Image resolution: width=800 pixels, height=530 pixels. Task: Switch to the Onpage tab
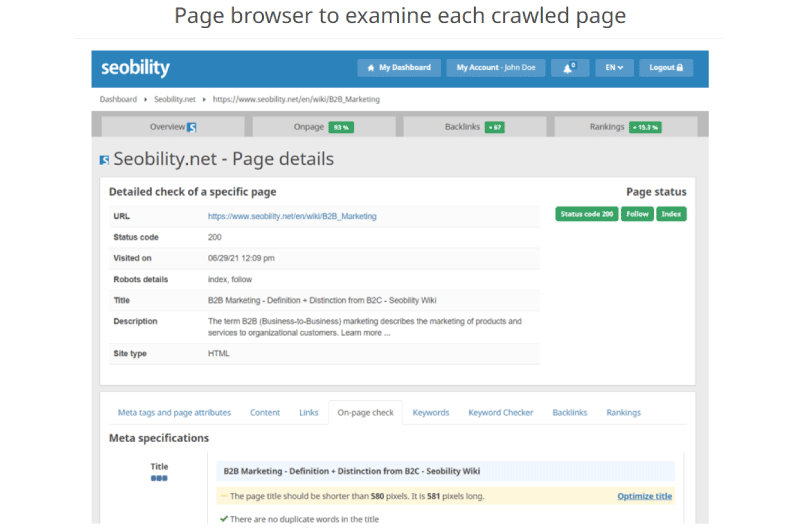[323, 127]
